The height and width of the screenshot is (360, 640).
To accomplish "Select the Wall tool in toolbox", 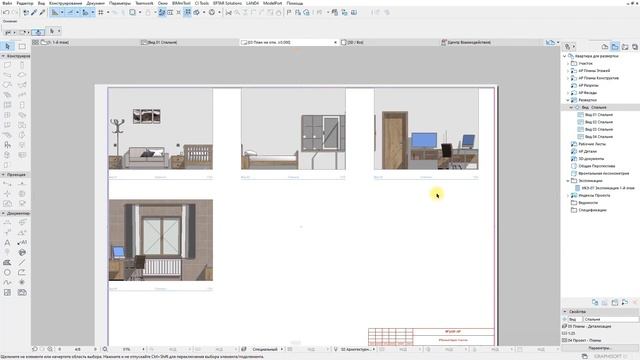I will [x=7, y=65].
